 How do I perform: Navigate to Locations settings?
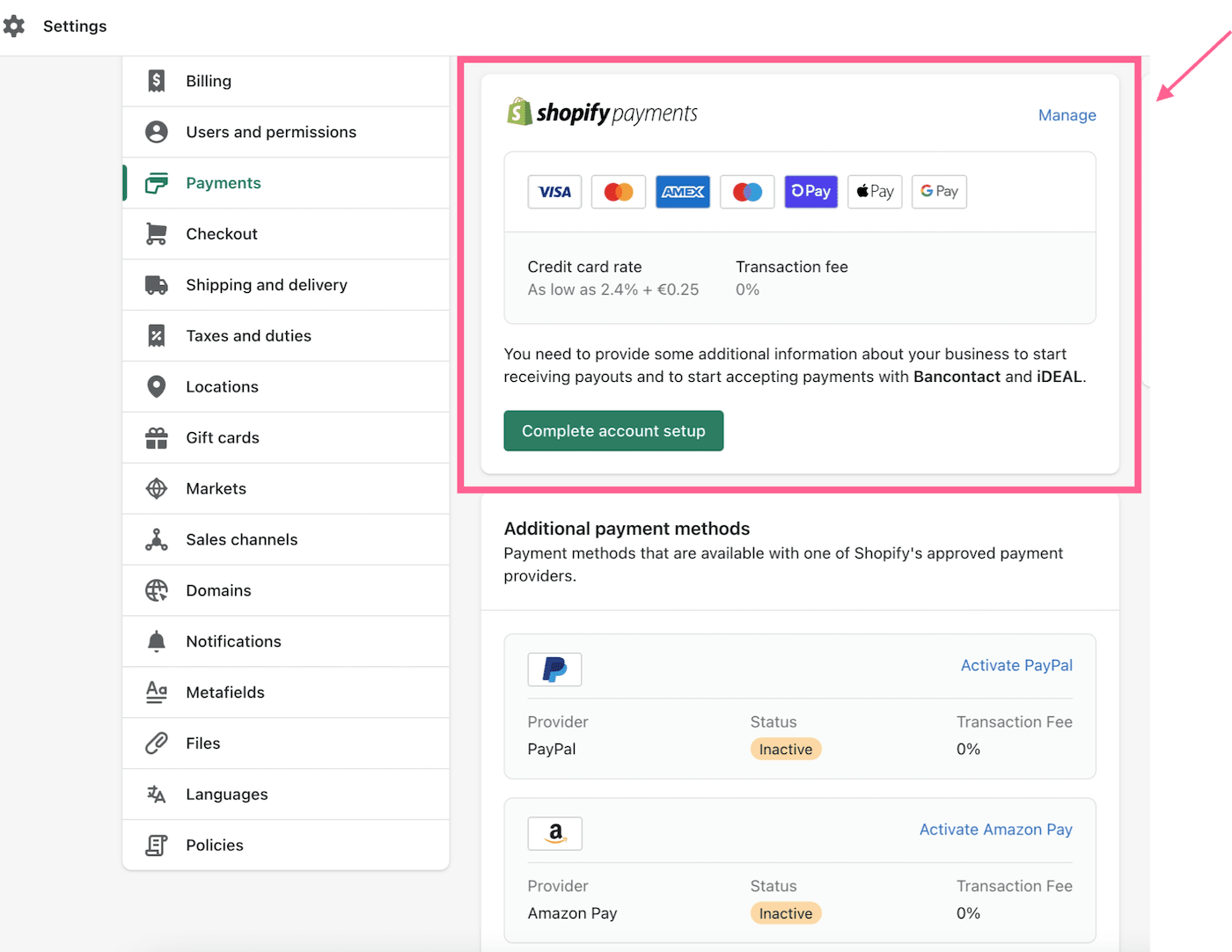click(x=286, y=387)
